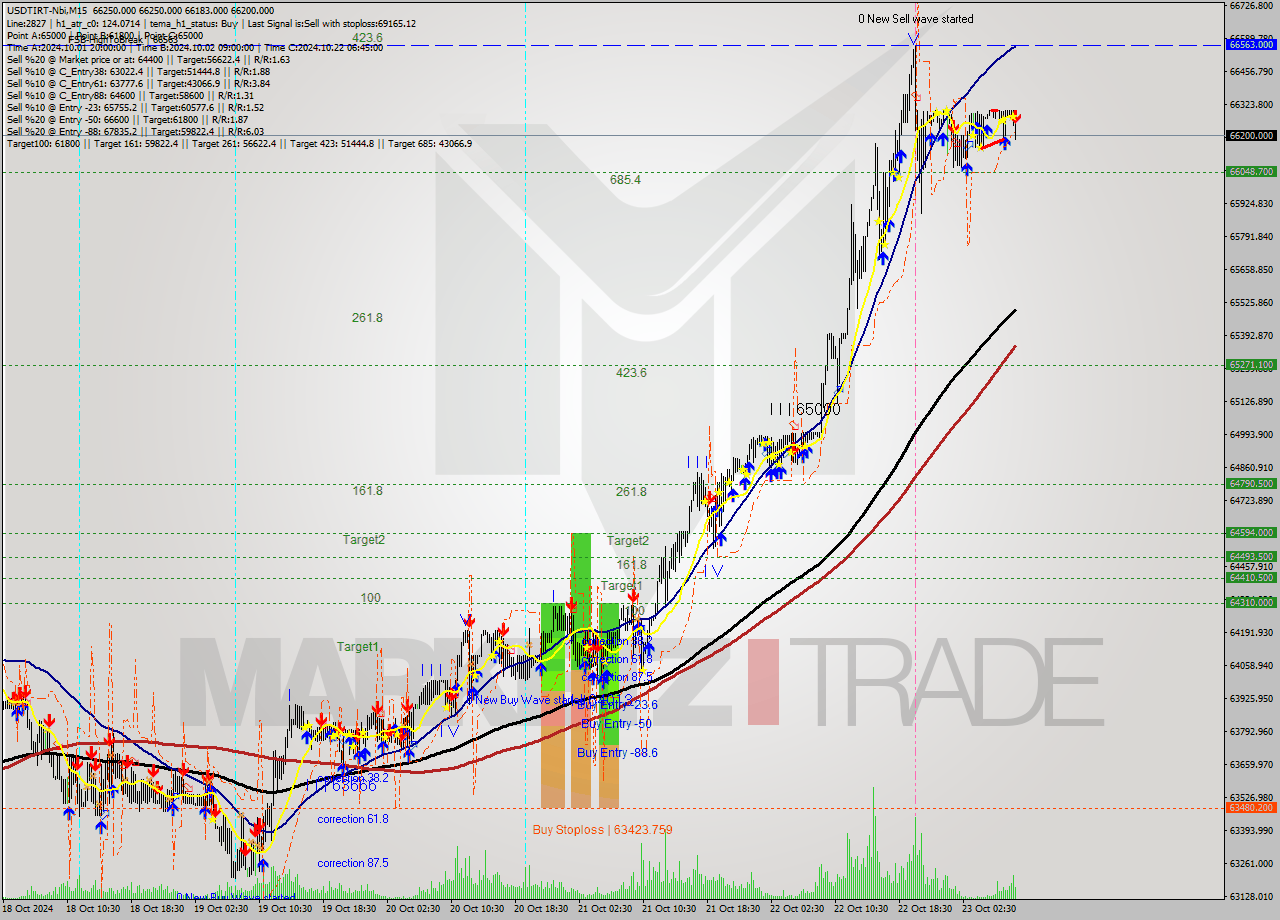Click the green 64594.000 price level tag
Screen dimensions: 1280x920
pyautogui.click(x=1251, y=533)
